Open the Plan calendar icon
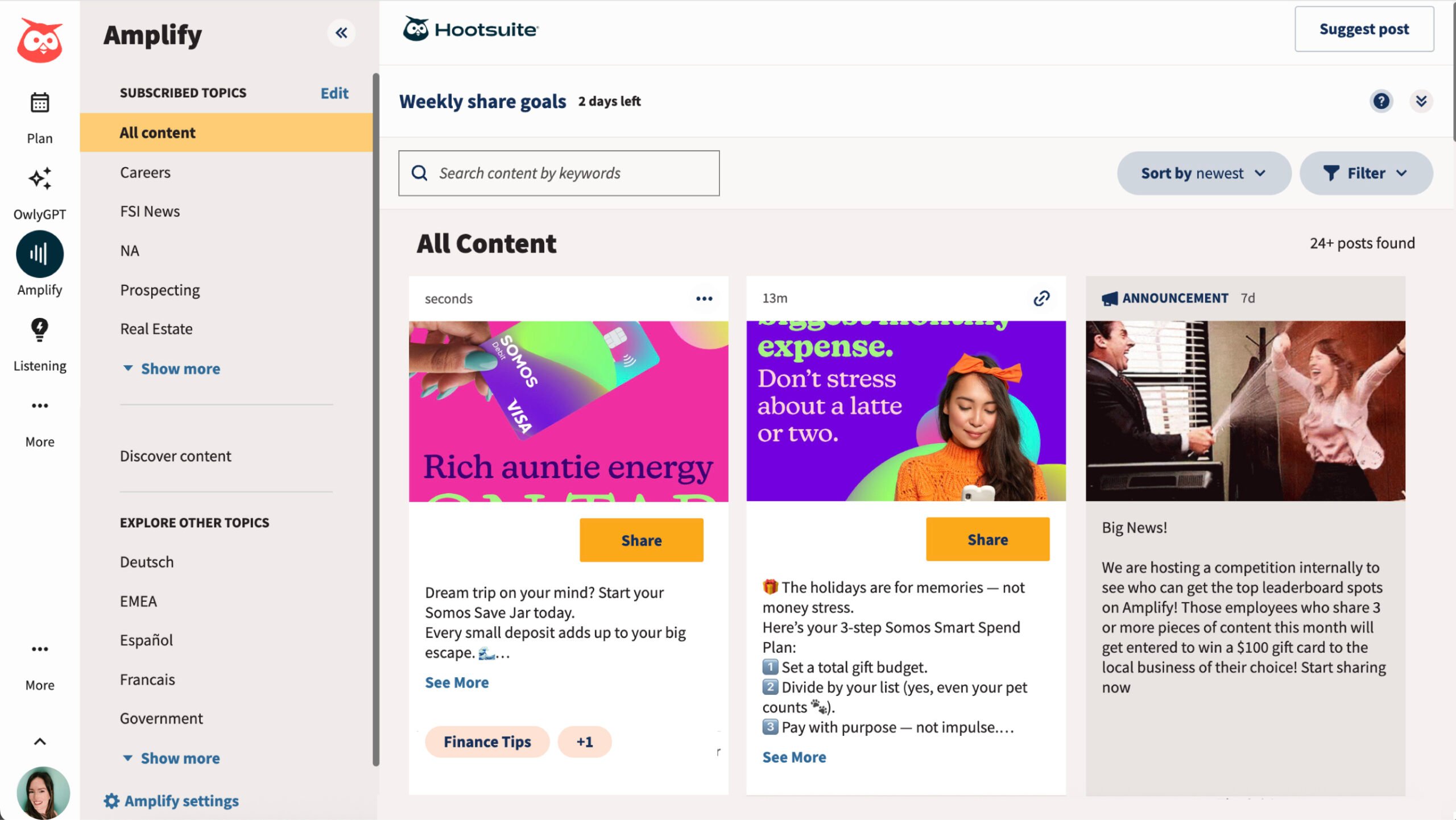The height and width of the screenshot is (820, 1456). tap(39, 103)
